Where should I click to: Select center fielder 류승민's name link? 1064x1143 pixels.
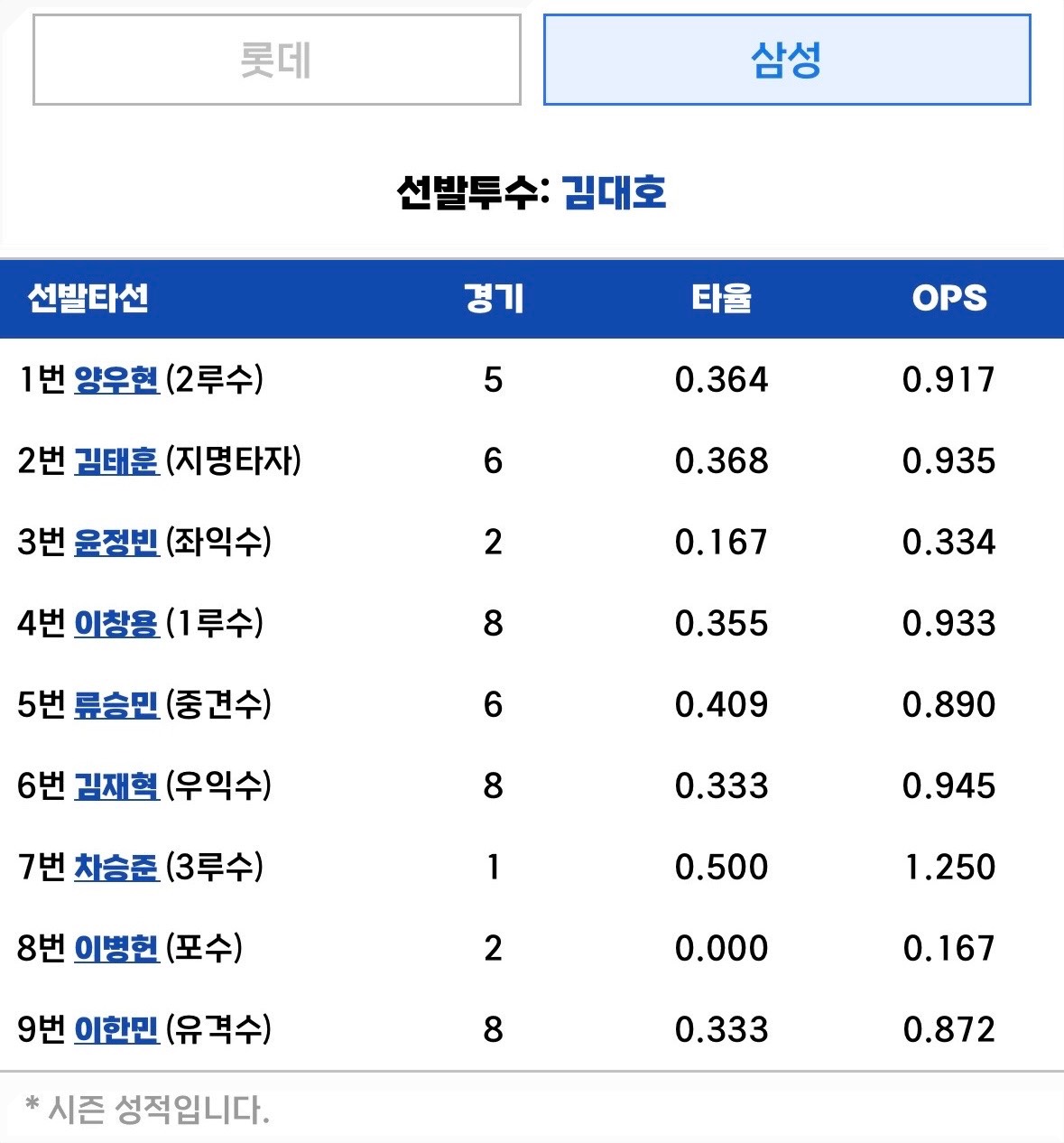point(116,704)
